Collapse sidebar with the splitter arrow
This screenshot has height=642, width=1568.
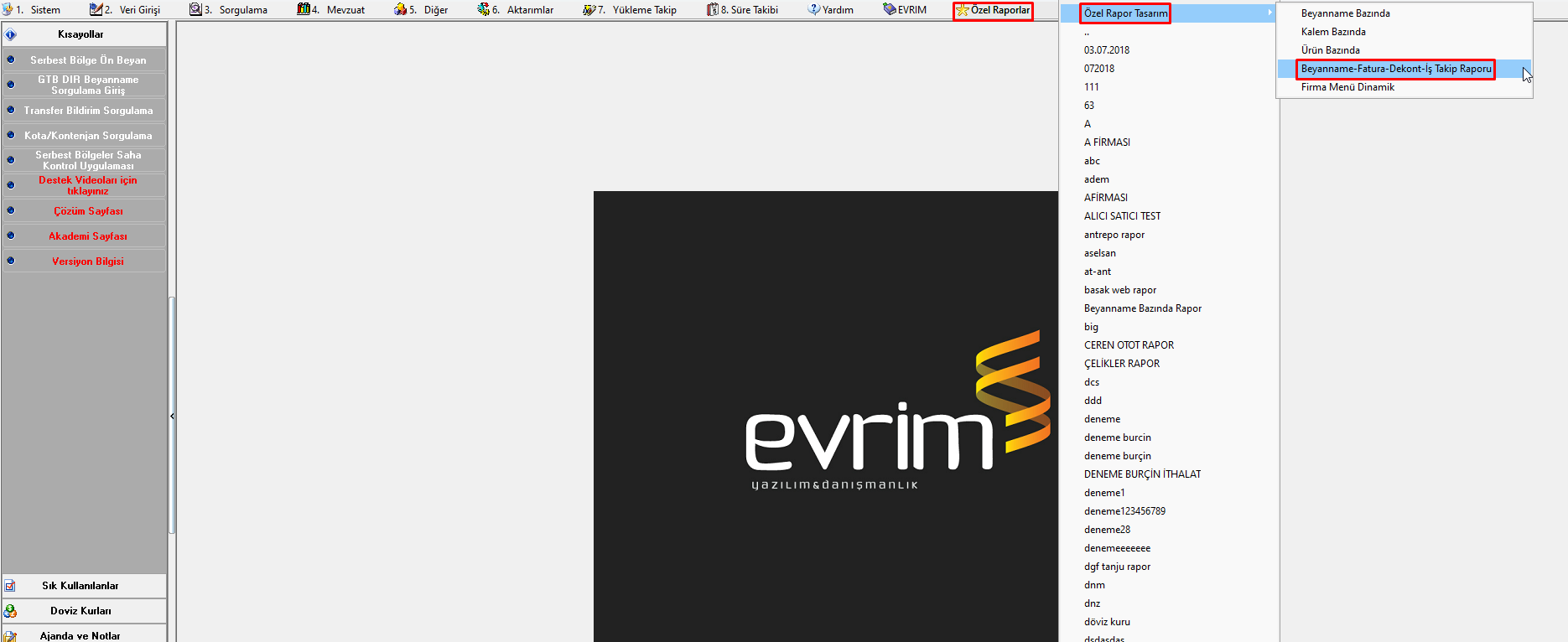[172, 416]
